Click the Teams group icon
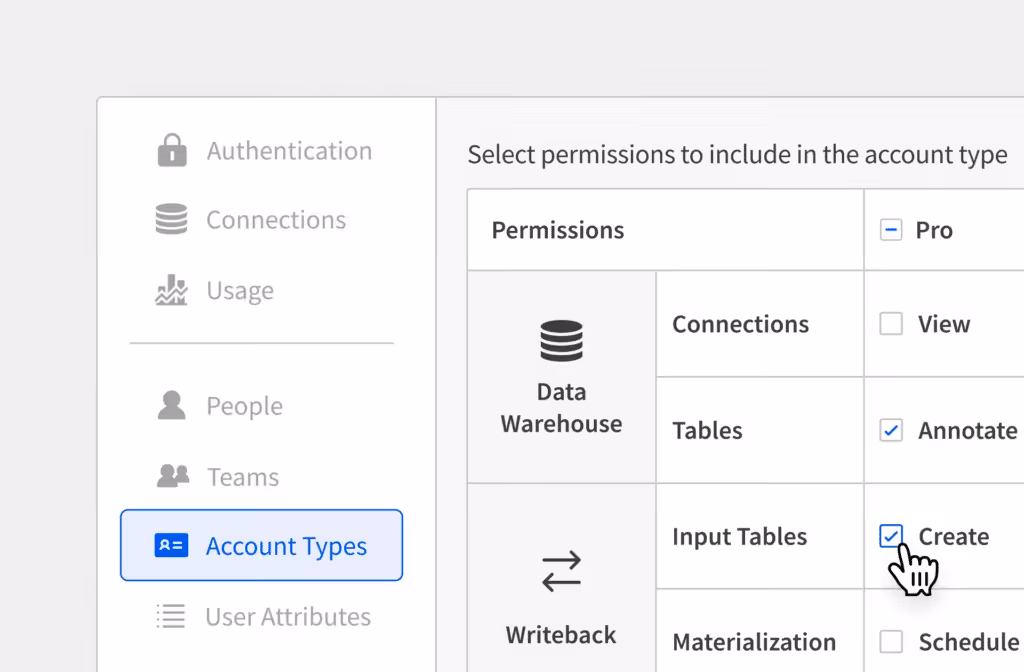 click(173, 476)
